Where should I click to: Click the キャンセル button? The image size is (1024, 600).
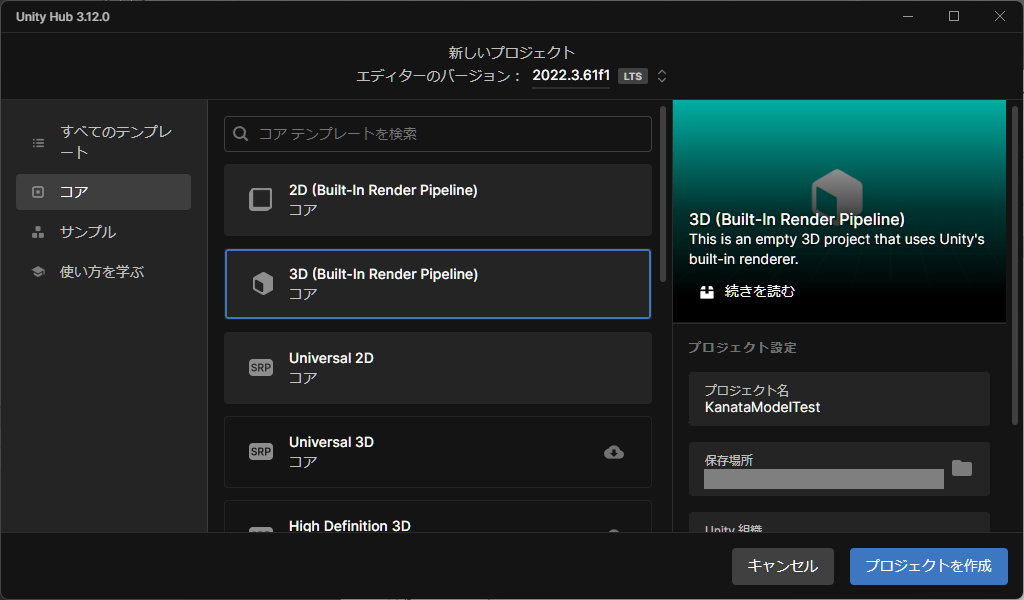click(x=782, y=566)
